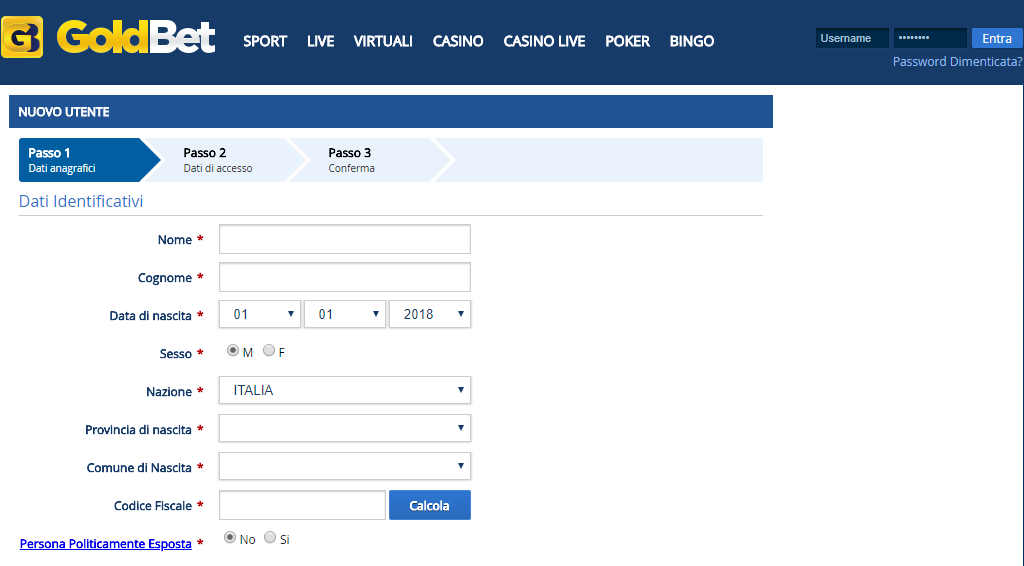Go to VIRTUALI menu item
Image resolution: width=1024 pixels, height=566 pixels.
click(x=383, y=41)
